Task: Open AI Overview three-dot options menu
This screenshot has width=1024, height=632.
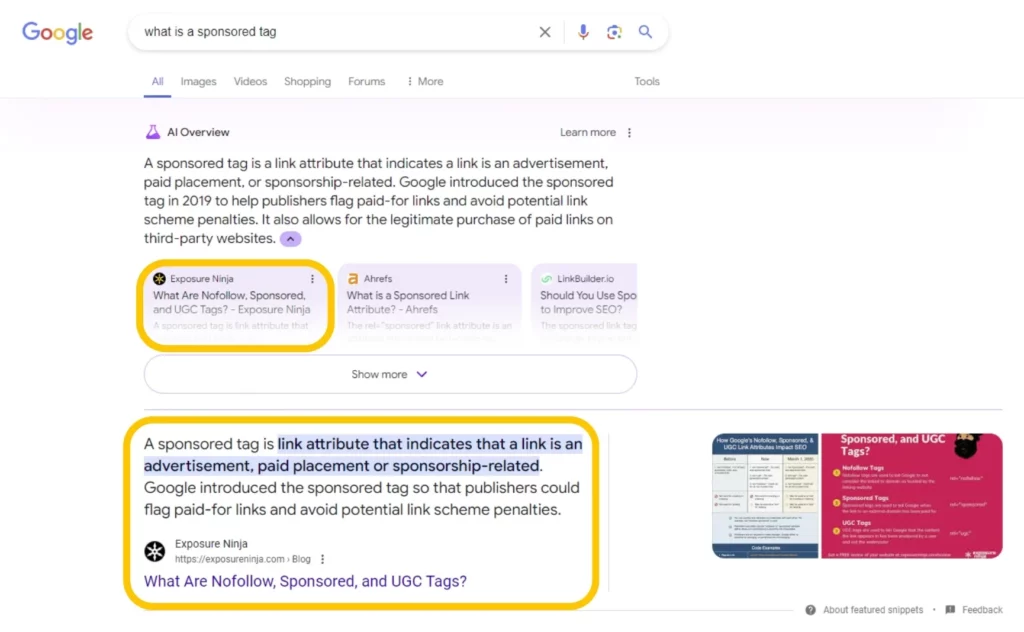Action: pyautogui.click(x=630, y=133)
